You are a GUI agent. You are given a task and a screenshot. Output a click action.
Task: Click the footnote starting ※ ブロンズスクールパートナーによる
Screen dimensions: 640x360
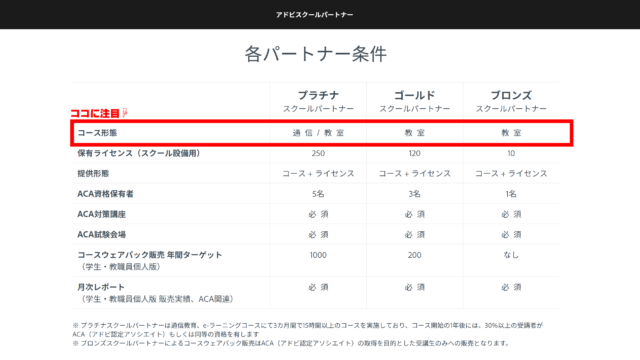[x=291, y=343]
